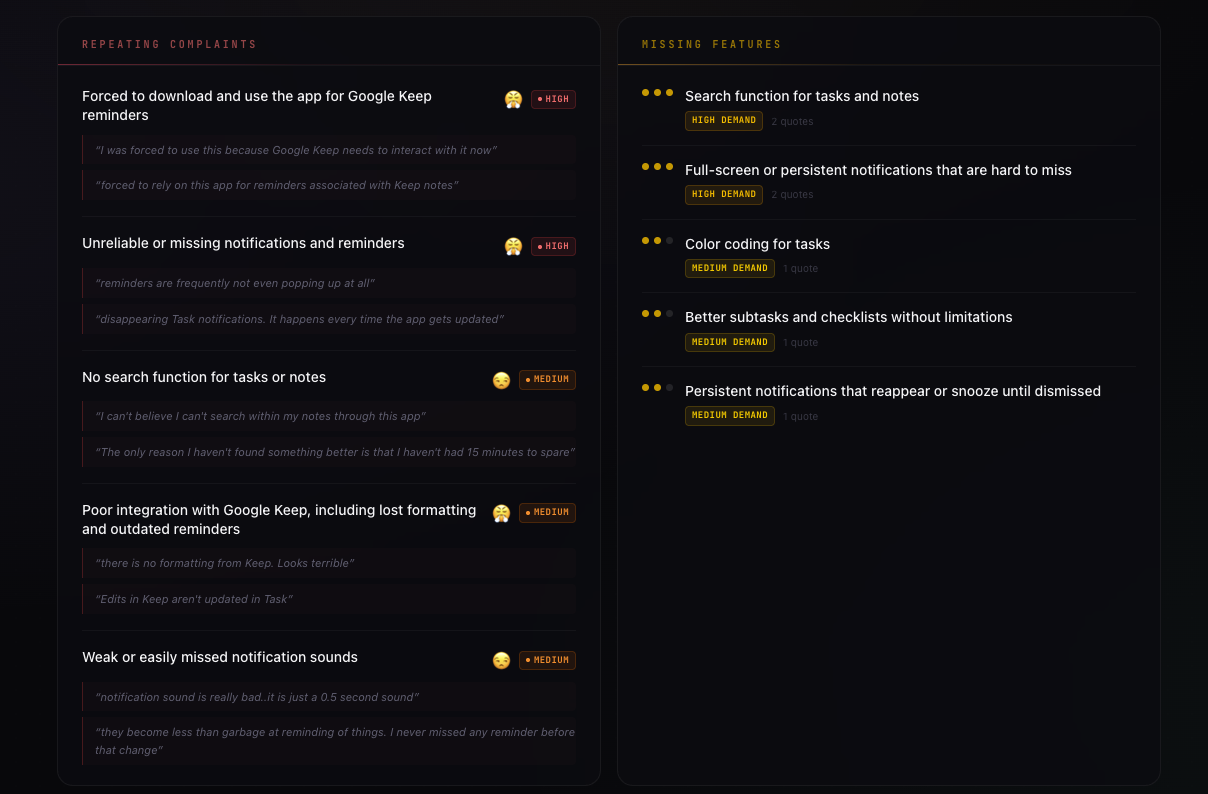The height and width of the screenshot is (794, 1208).
Task: Click emoji beside Google Keep reminders complaint
Action: [x=513, y=99]
